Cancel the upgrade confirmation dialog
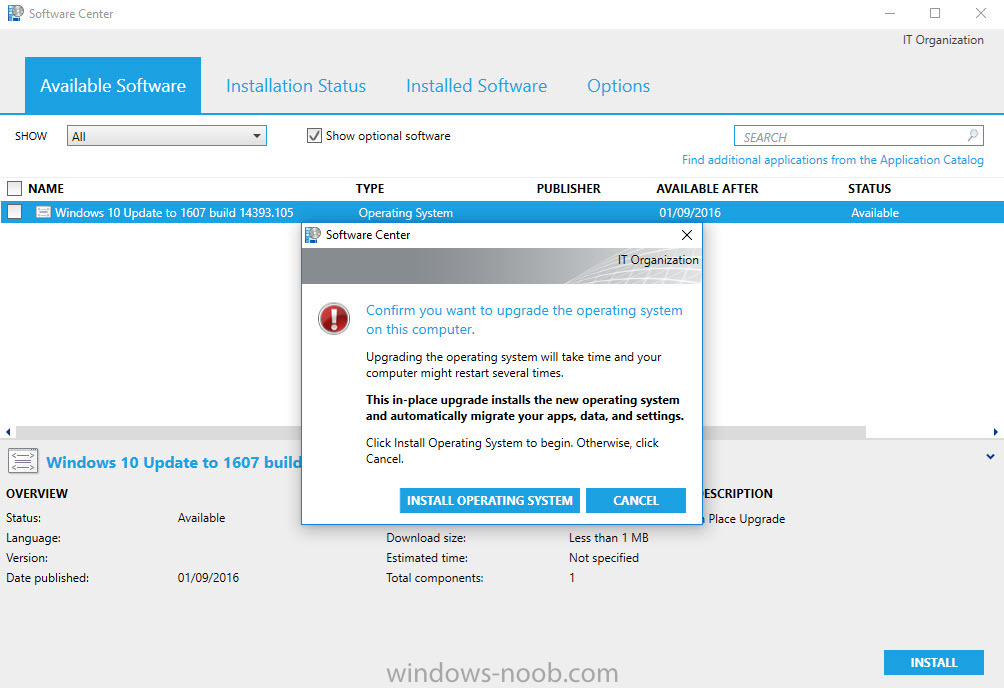The width and height of the screenshot is (1004, 688). [636, 500]
